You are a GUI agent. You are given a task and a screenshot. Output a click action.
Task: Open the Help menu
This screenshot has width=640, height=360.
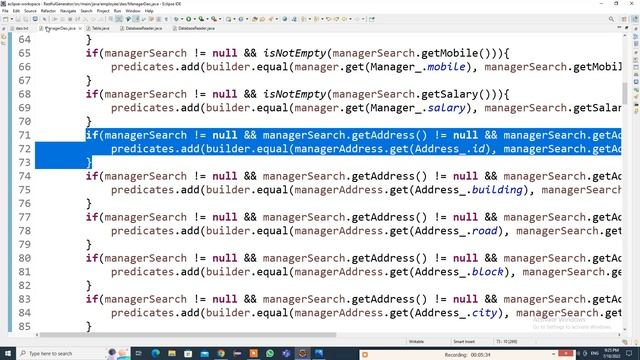tap(149, 11)
